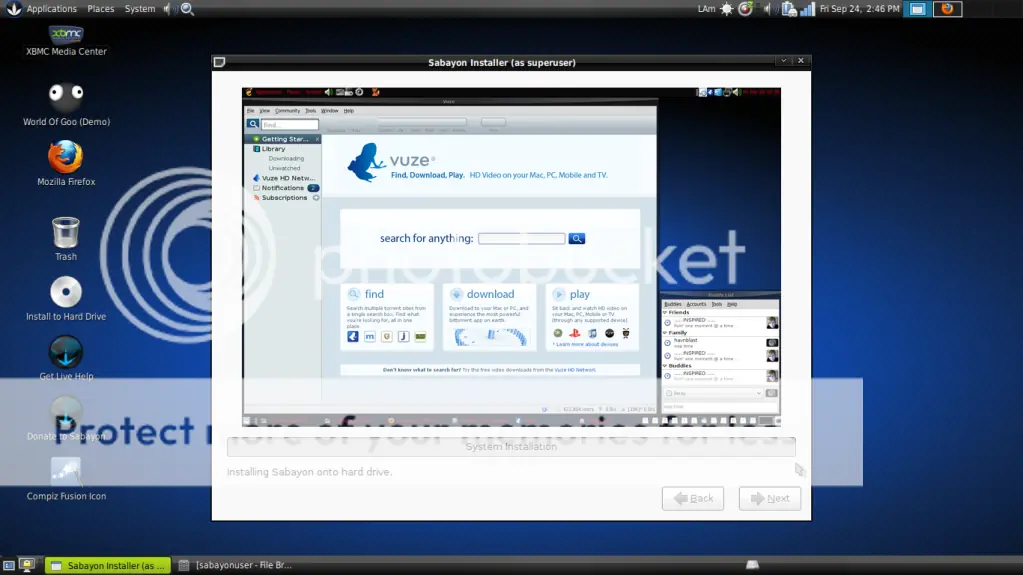Open the System menu
1023x575 pixels.
(140, 8)
